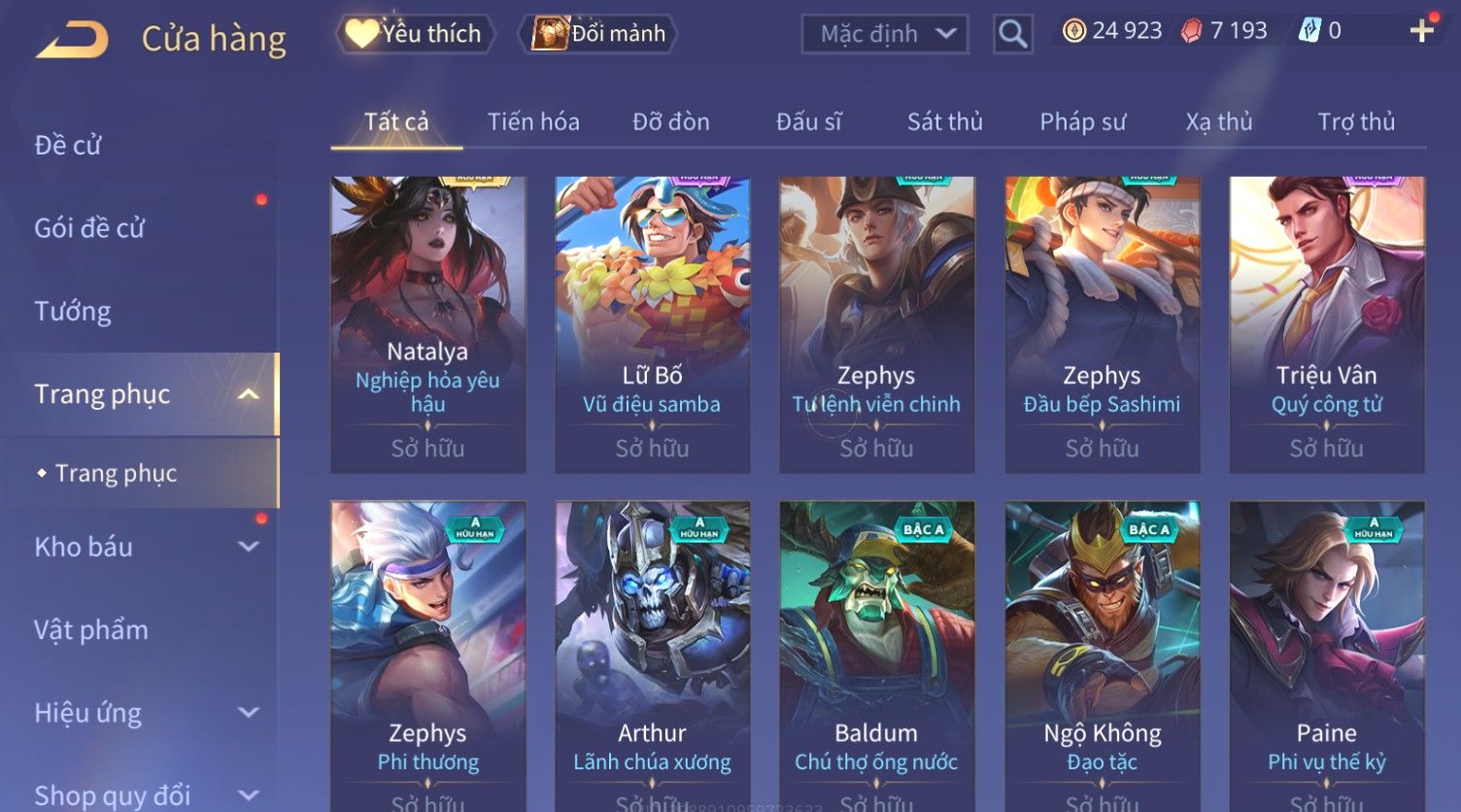Switch to the Pháp sư tab
The height and width of the screenshot is (812, 1461).
click(x=1082, y=121)
